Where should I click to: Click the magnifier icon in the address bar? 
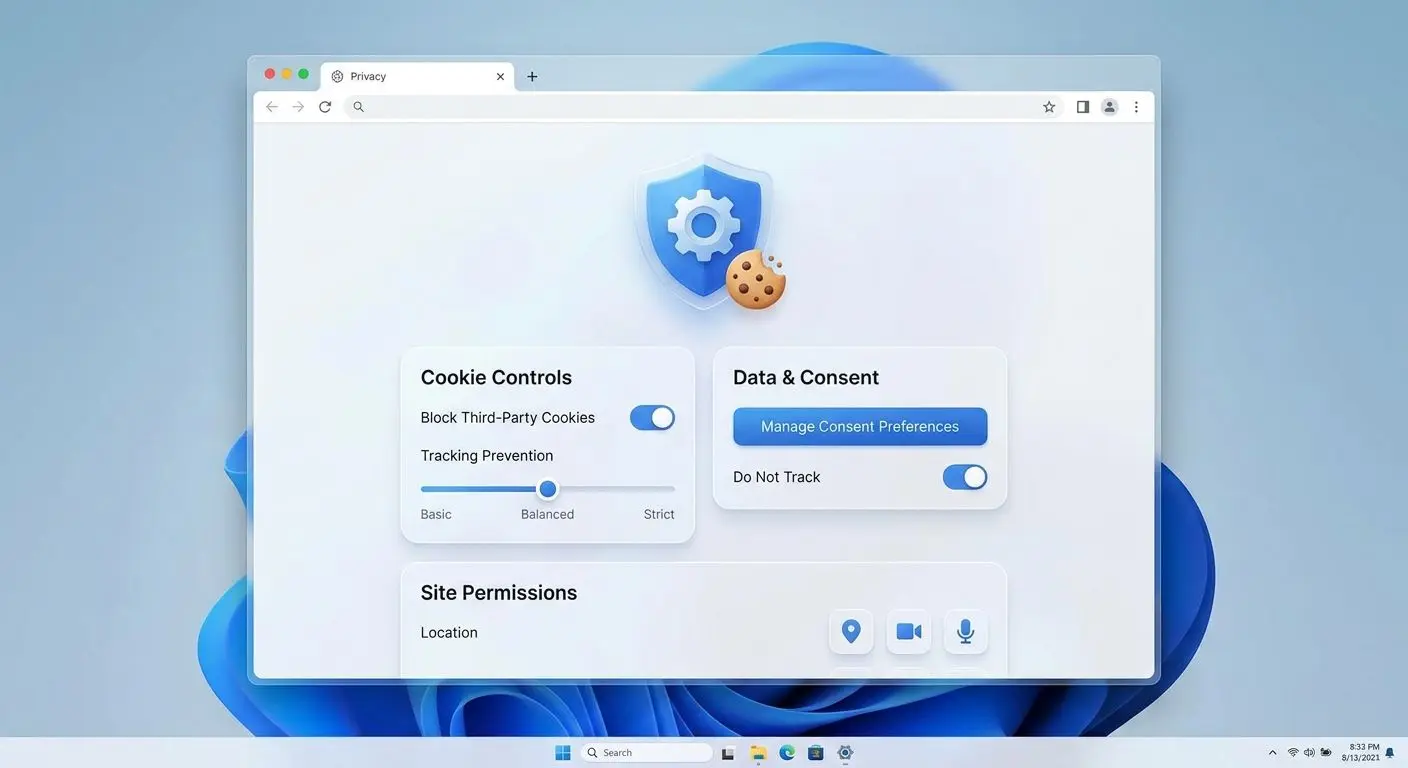(358, 107)
